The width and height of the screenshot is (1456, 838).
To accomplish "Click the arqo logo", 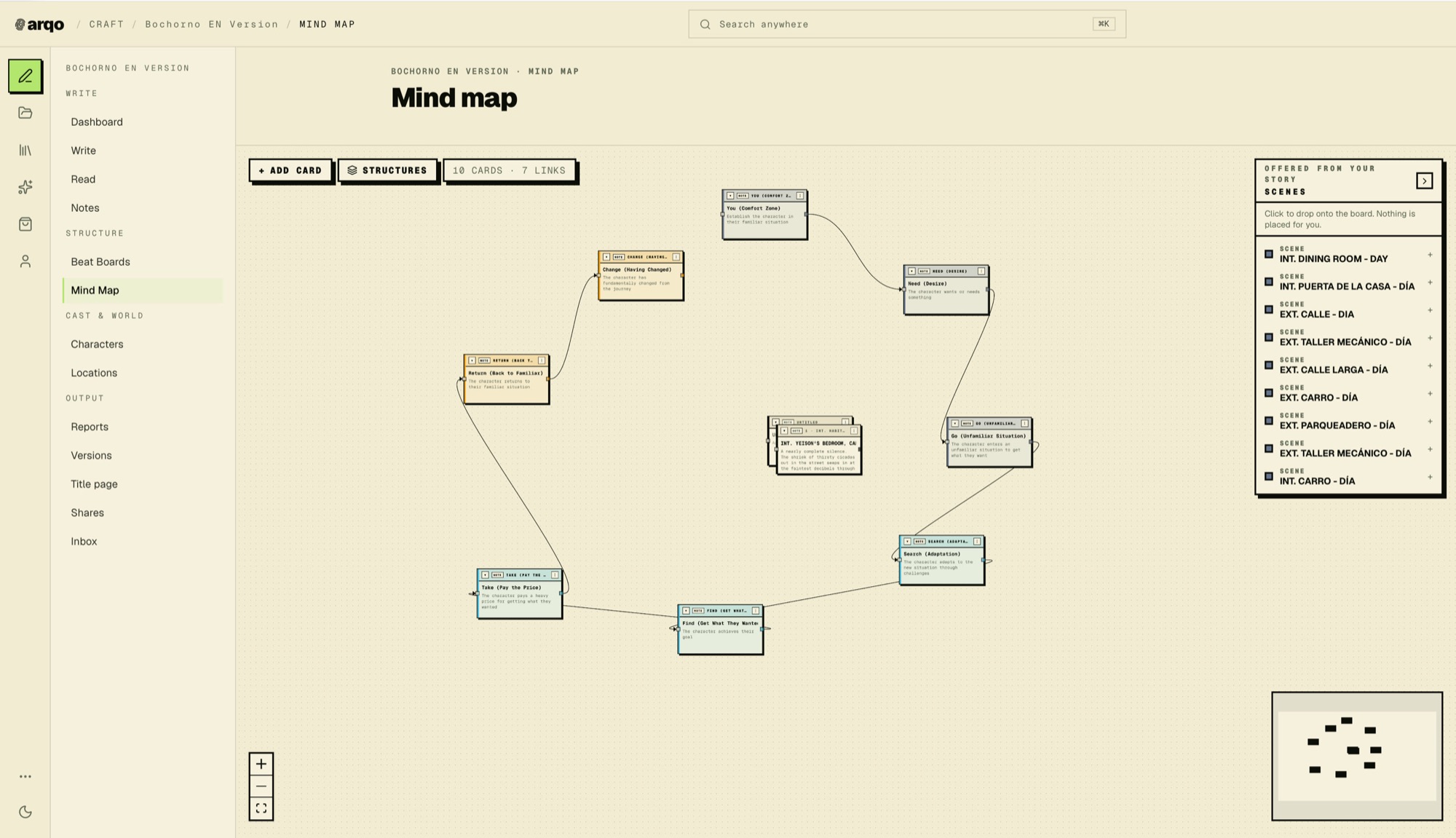I will [40, 24].
